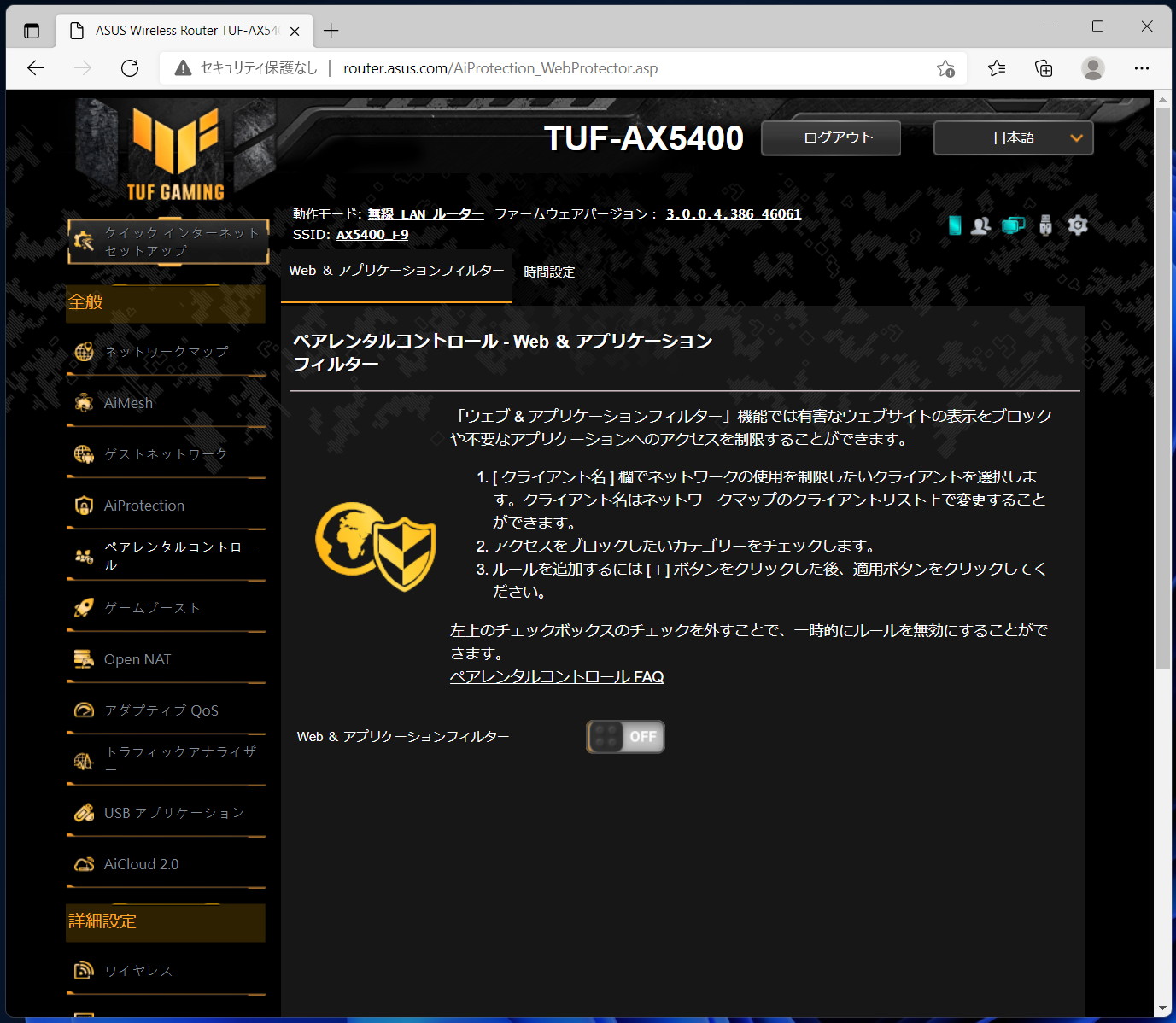Click the AiProtection shield icon
The height and width of the screenshot is (1023, 1176).
pyautogui.click(x=84, y=506)
